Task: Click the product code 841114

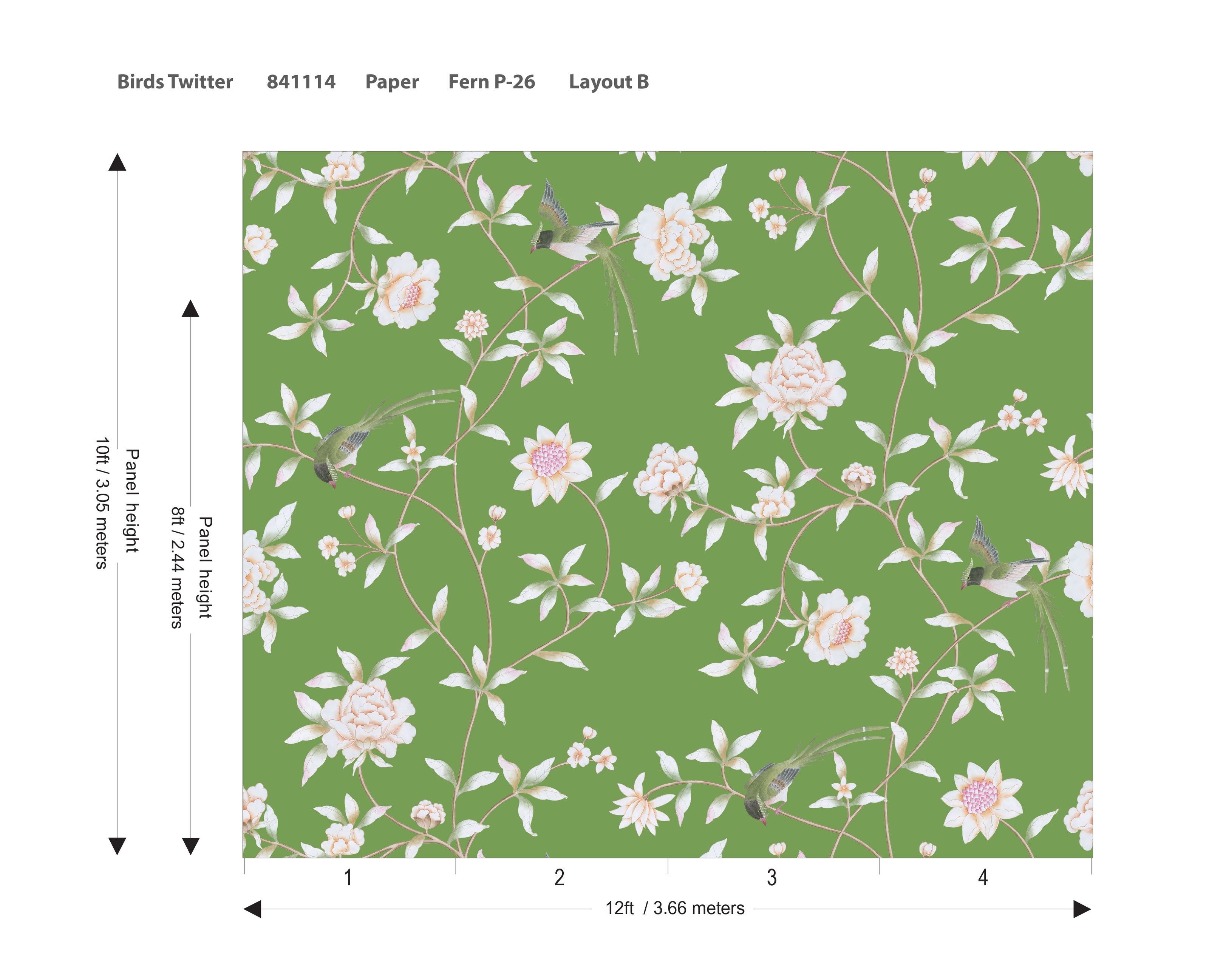Action: click(301, 82)
